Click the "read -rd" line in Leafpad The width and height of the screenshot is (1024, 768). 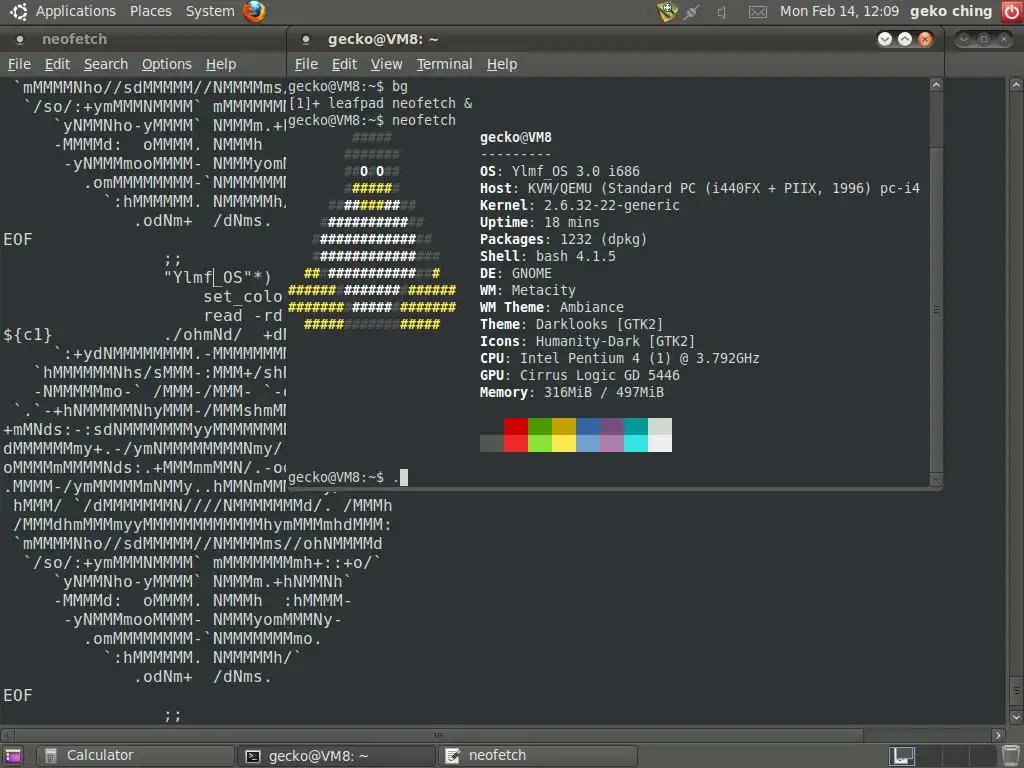[x=243, y=315]
